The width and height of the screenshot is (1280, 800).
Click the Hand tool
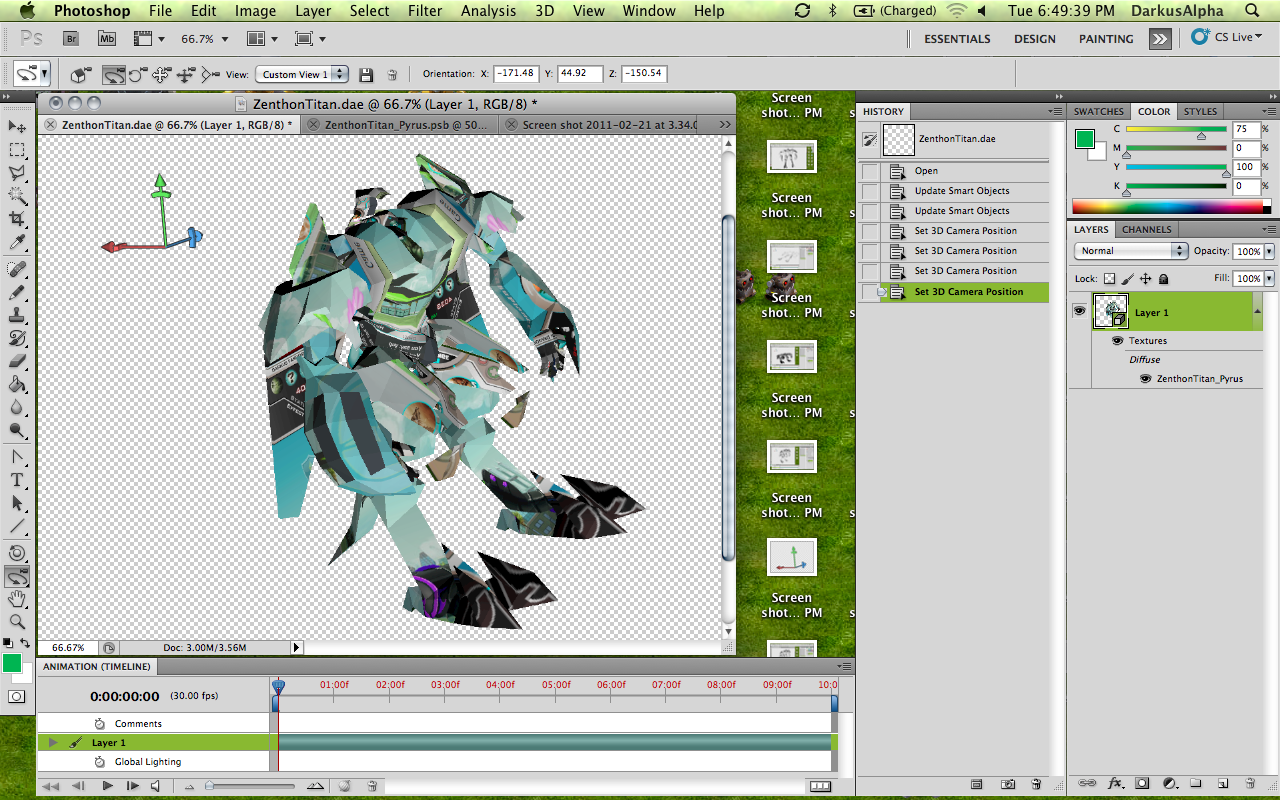point(17,599)
